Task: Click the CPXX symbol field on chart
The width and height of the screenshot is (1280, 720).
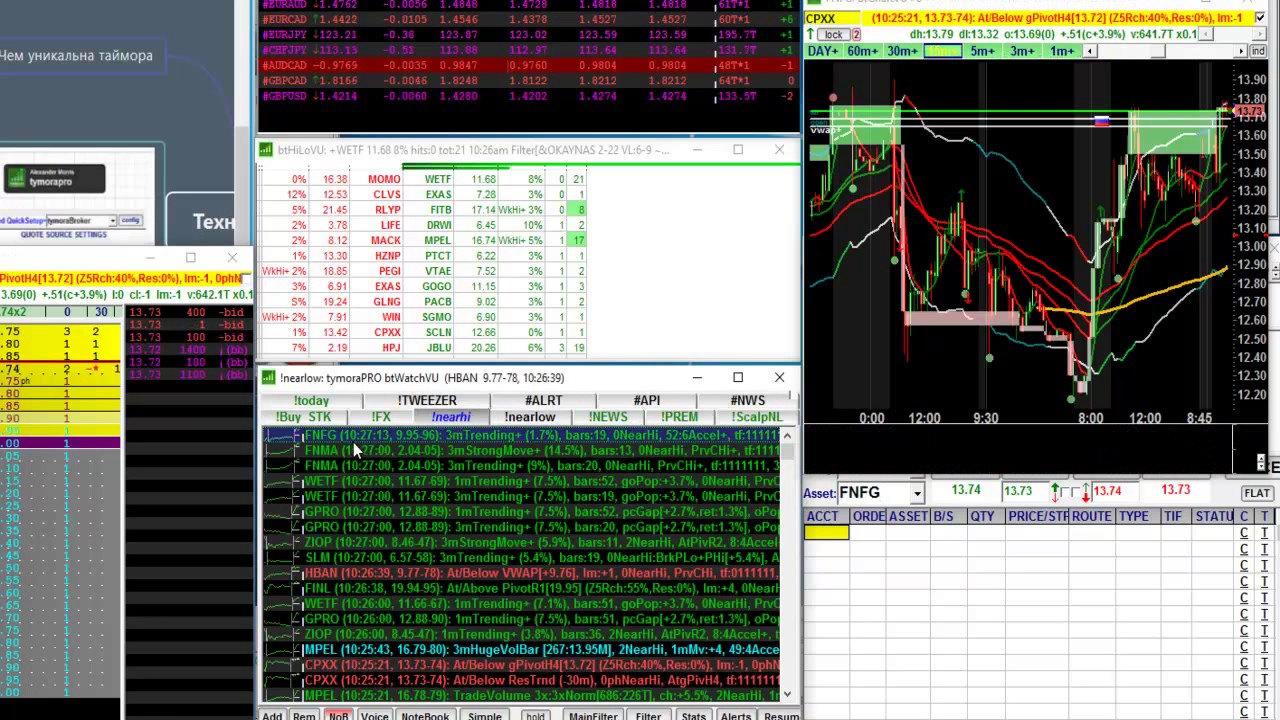Action: (x=834, y=18)
